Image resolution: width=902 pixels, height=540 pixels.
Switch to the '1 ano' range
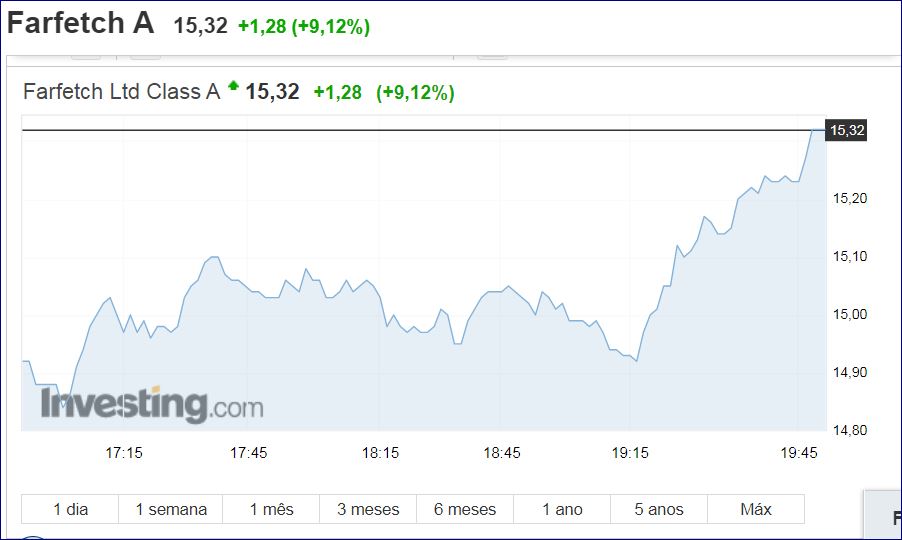pos(562,509)
